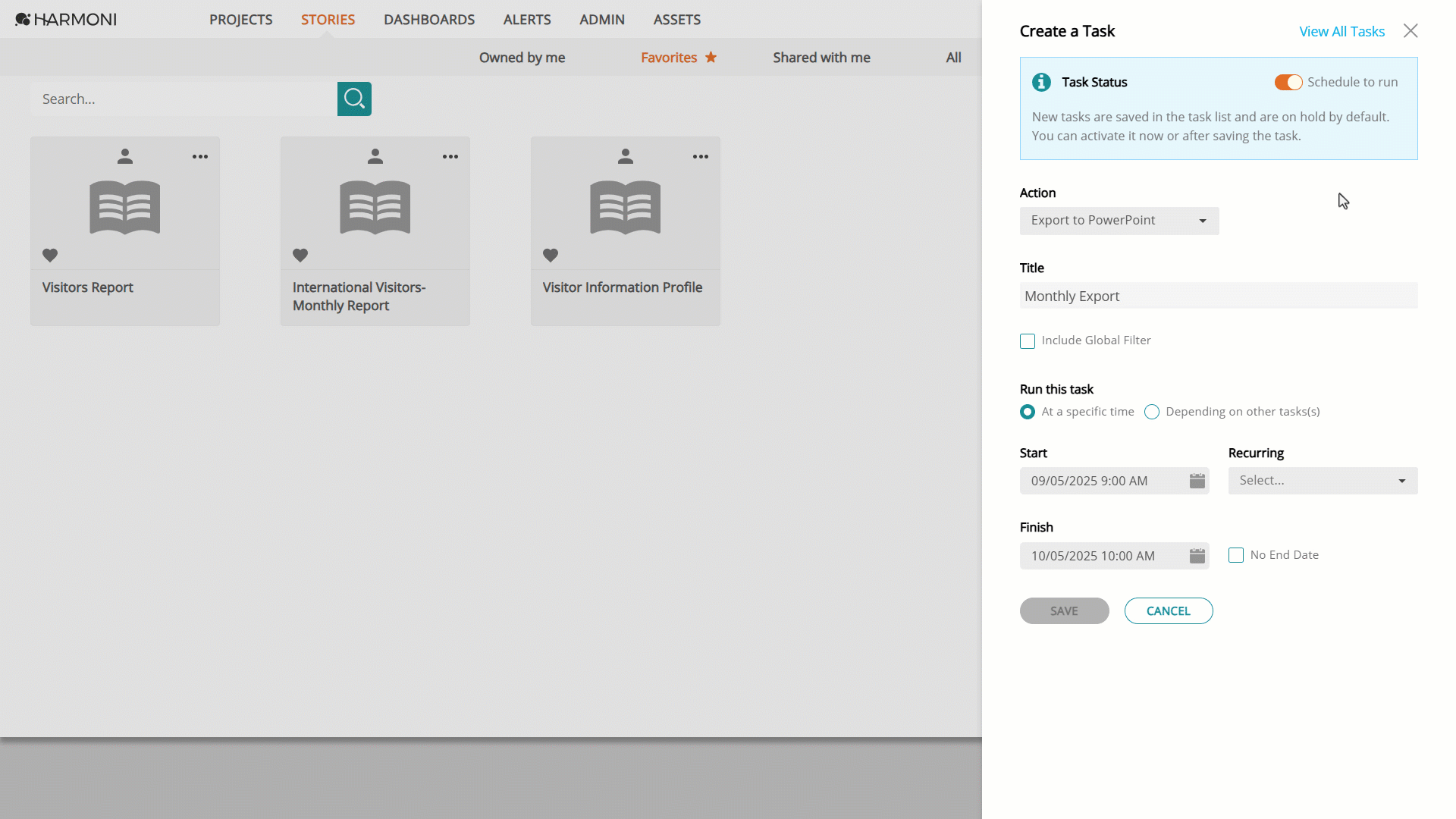Open the Alerts section
The width and height of the screenshot is (1456, 819).
click(527, 20)
